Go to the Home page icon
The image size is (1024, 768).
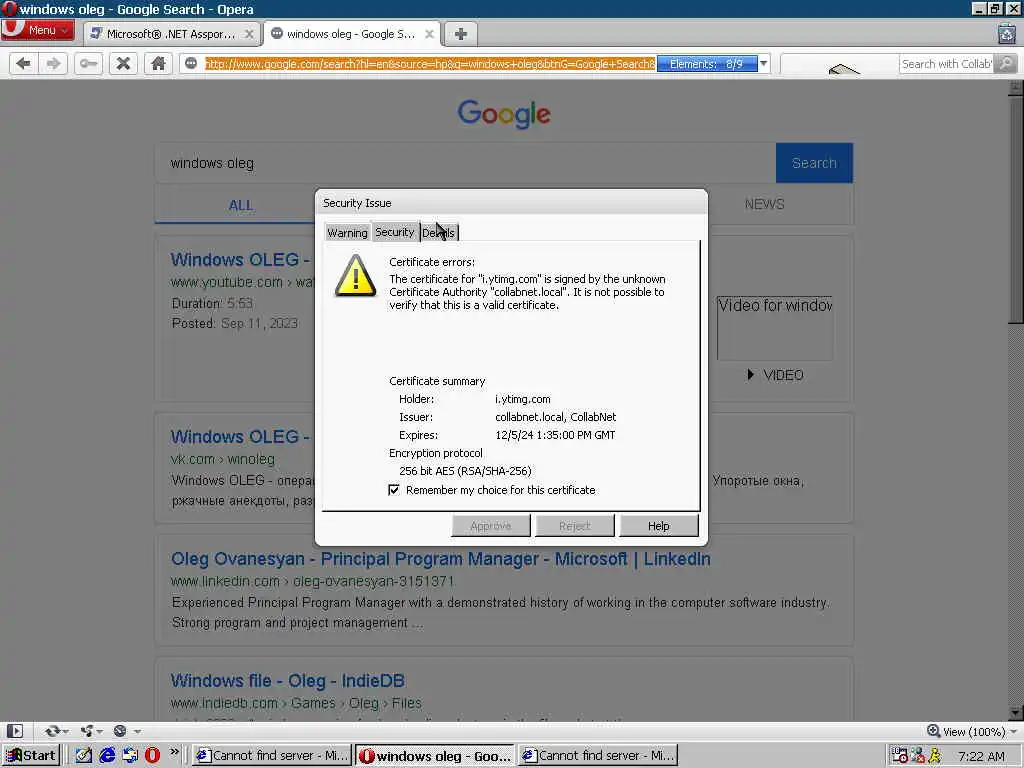click(x=158, y=63)
